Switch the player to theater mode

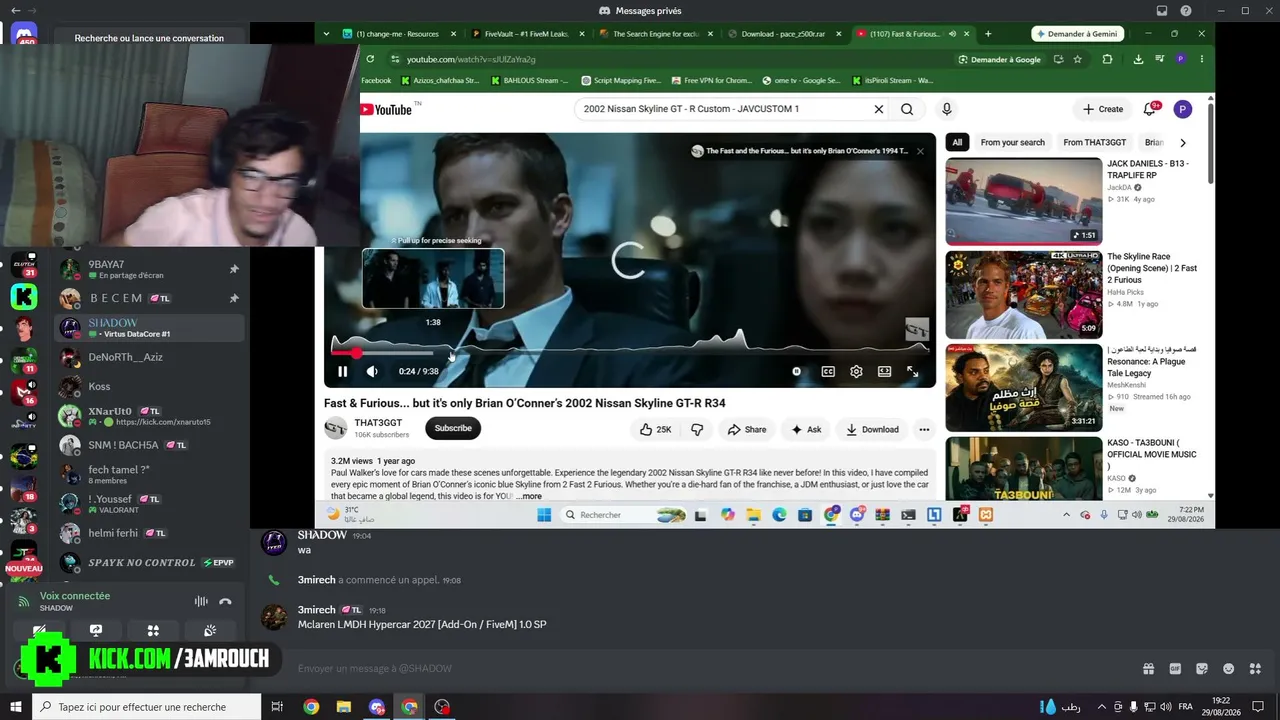pyautogui.click(x=884, y=371)
